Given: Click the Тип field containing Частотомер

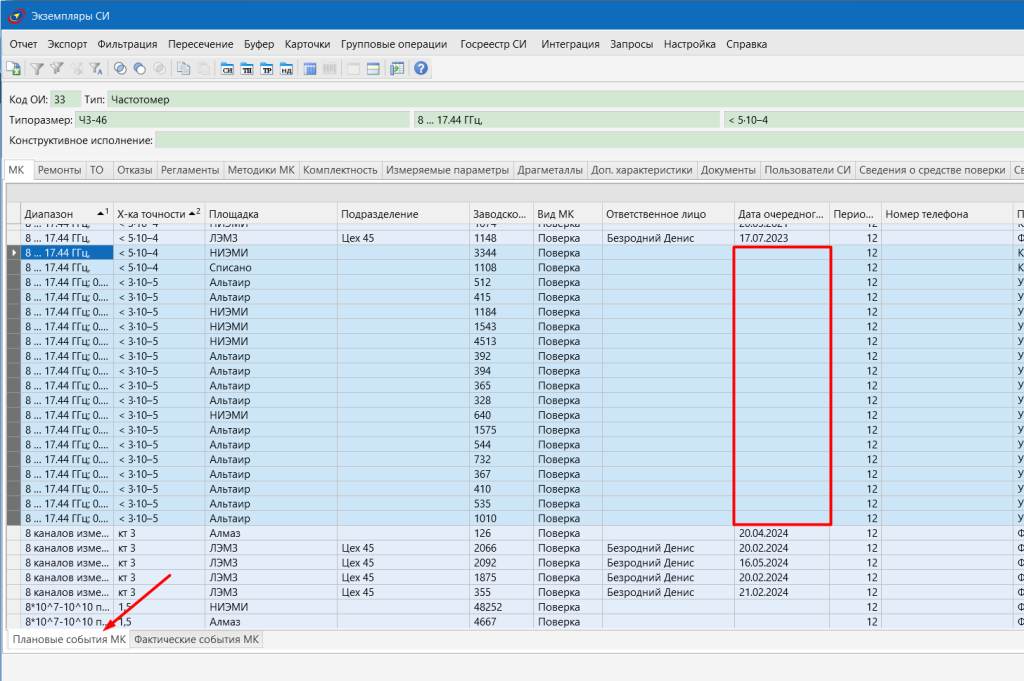Looking at the screenshot, I should tap(566, 100).
